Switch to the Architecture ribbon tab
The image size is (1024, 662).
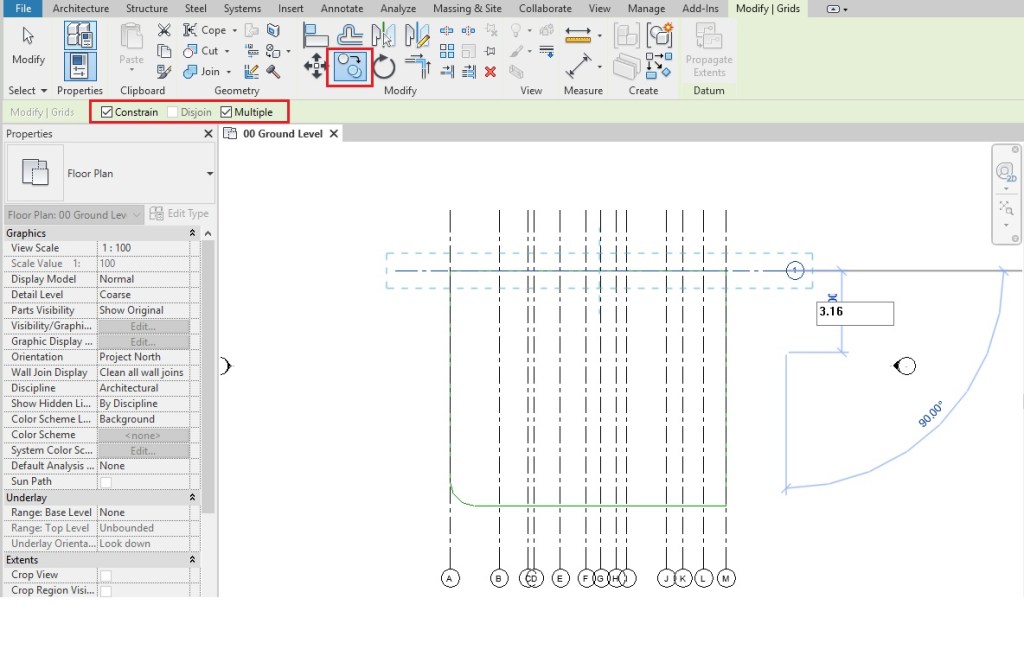pyautogui.click(x=80, y=8)
